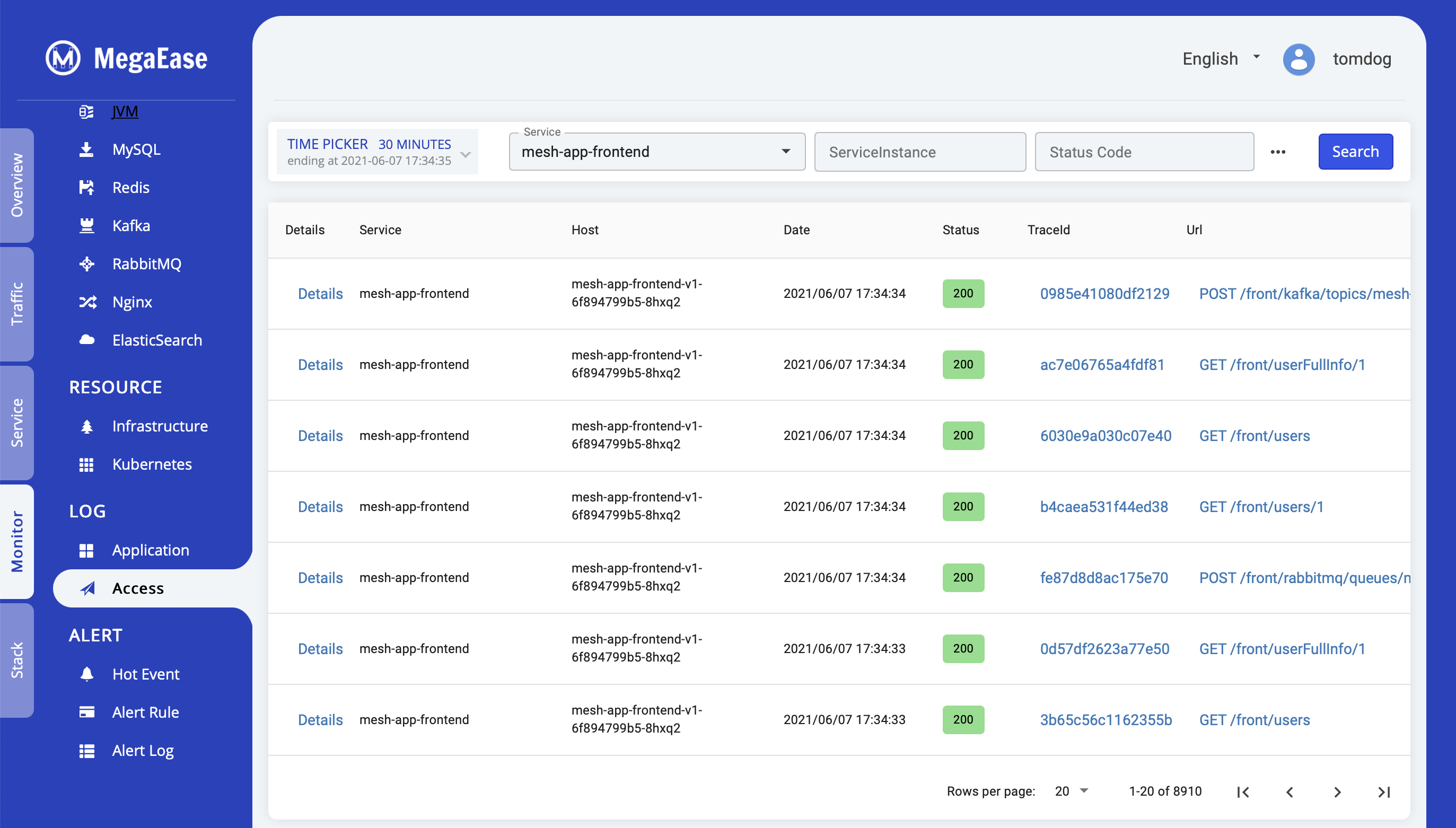Switch to the Stack side tab
The width and height of the screenshot is (1456, 828).
click(x=17, y=660)
